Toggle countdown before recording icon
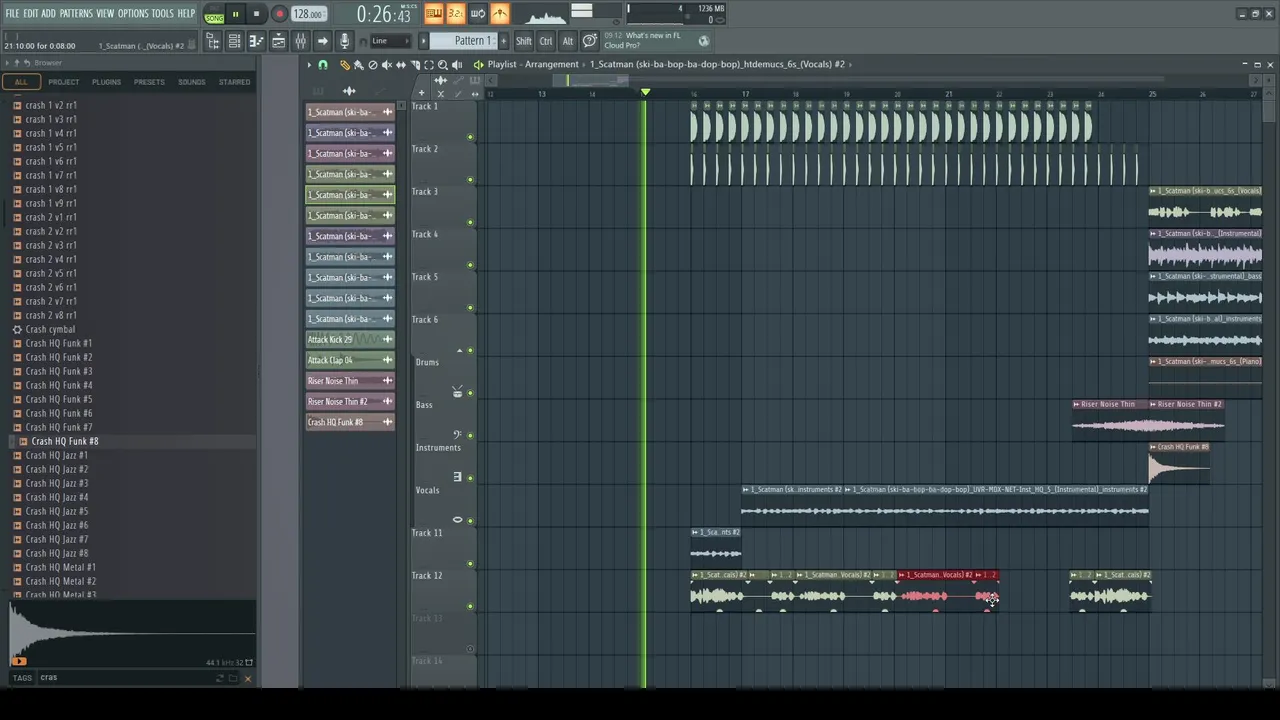Viewport: 1280px width, 720px height. point(455,13)
